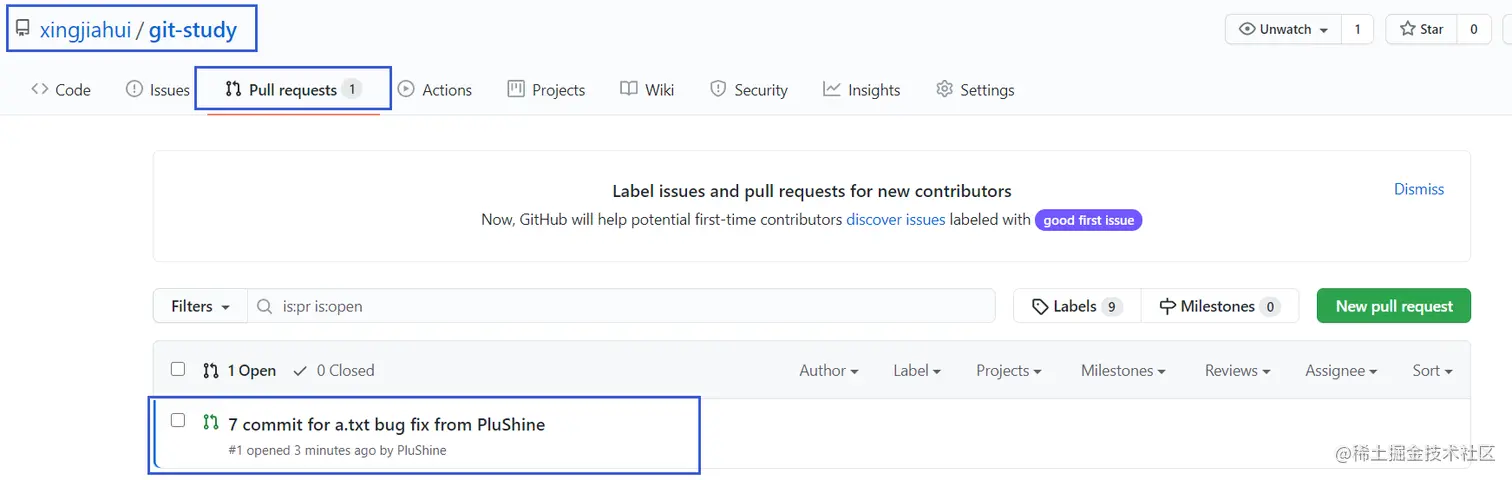Click the repository book icon

coord(22,28)
